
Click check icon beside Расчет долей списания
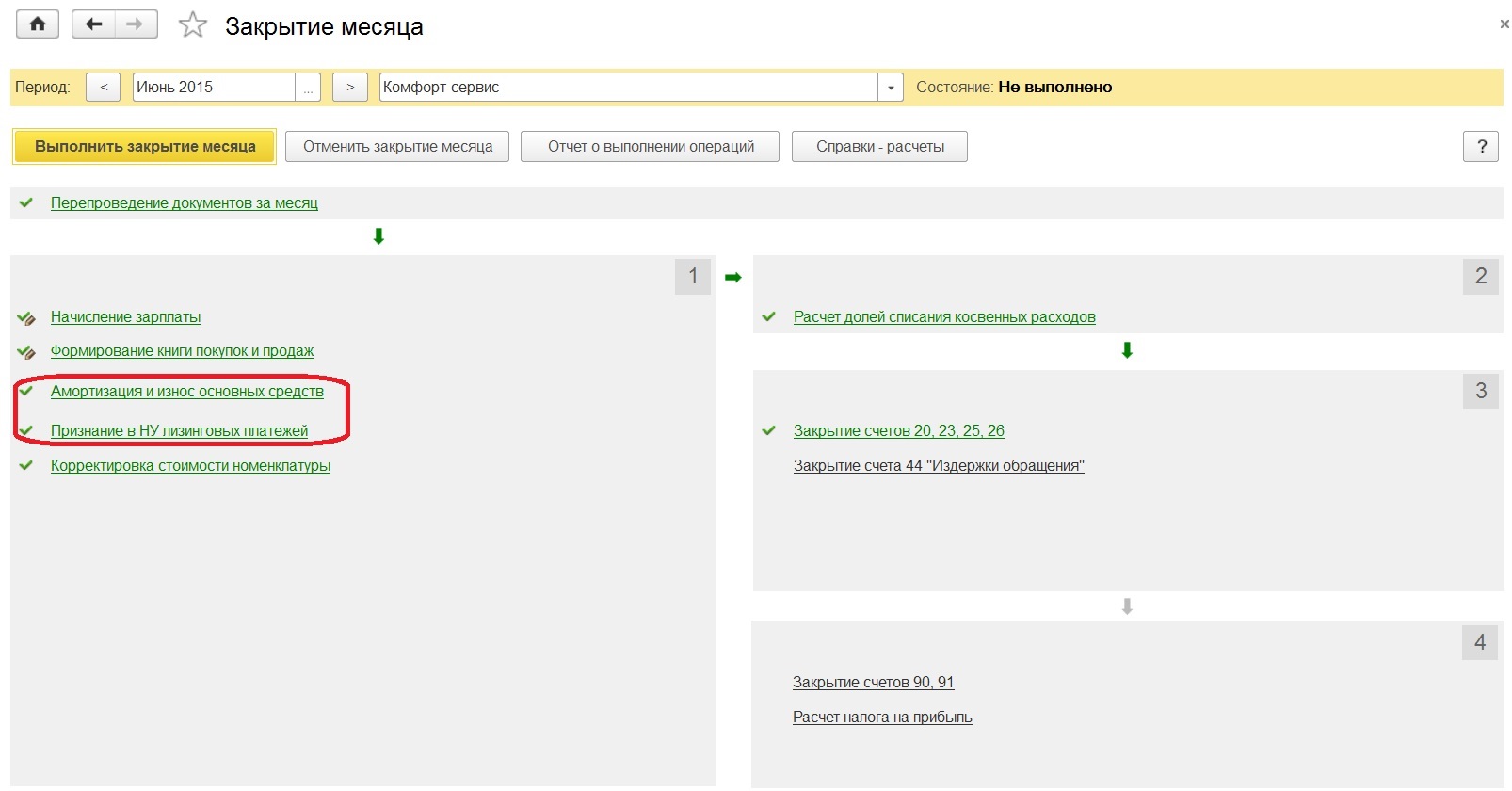click(x=769, y=316)
